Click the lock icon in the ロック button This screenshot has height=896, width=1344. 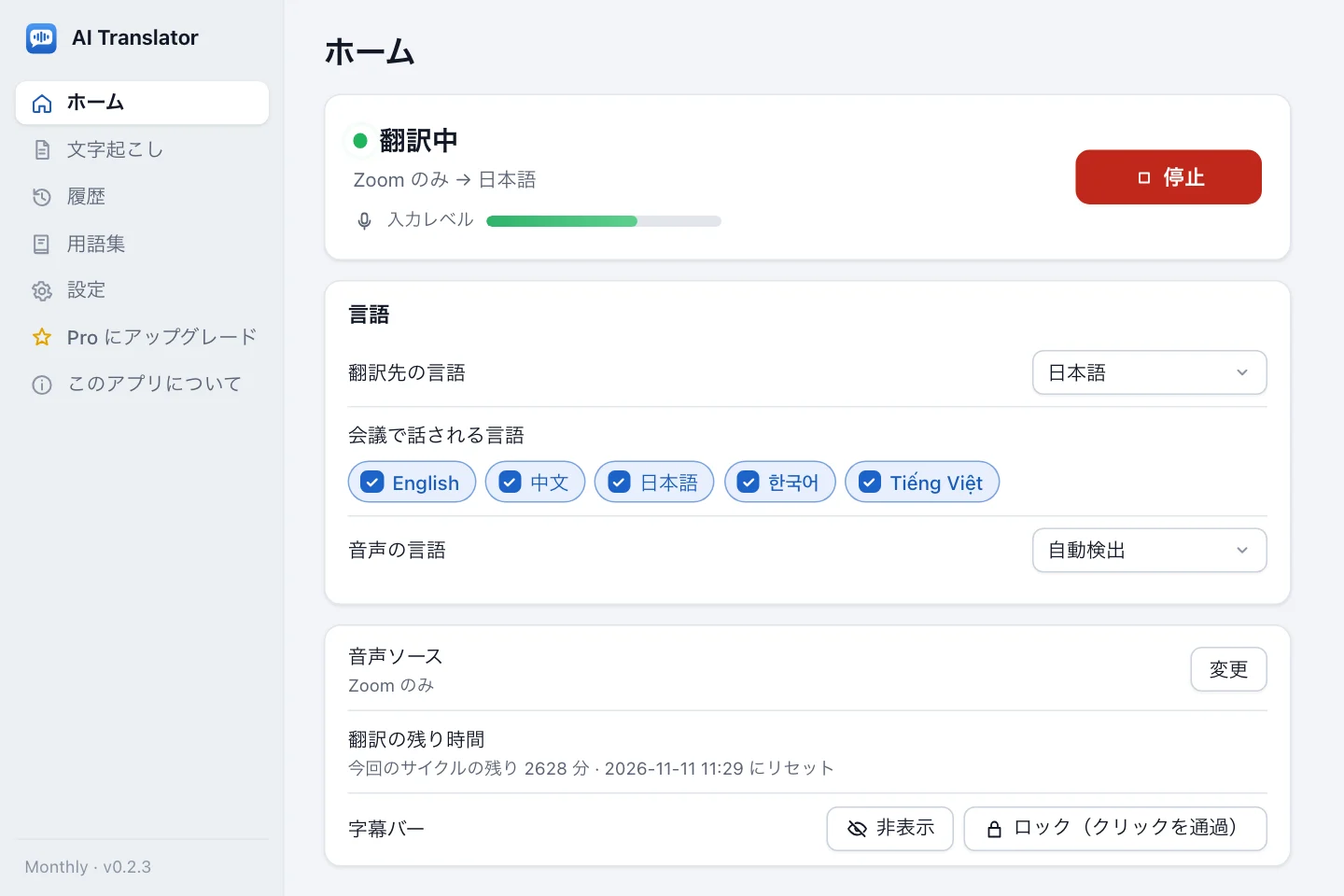(994, 829)
